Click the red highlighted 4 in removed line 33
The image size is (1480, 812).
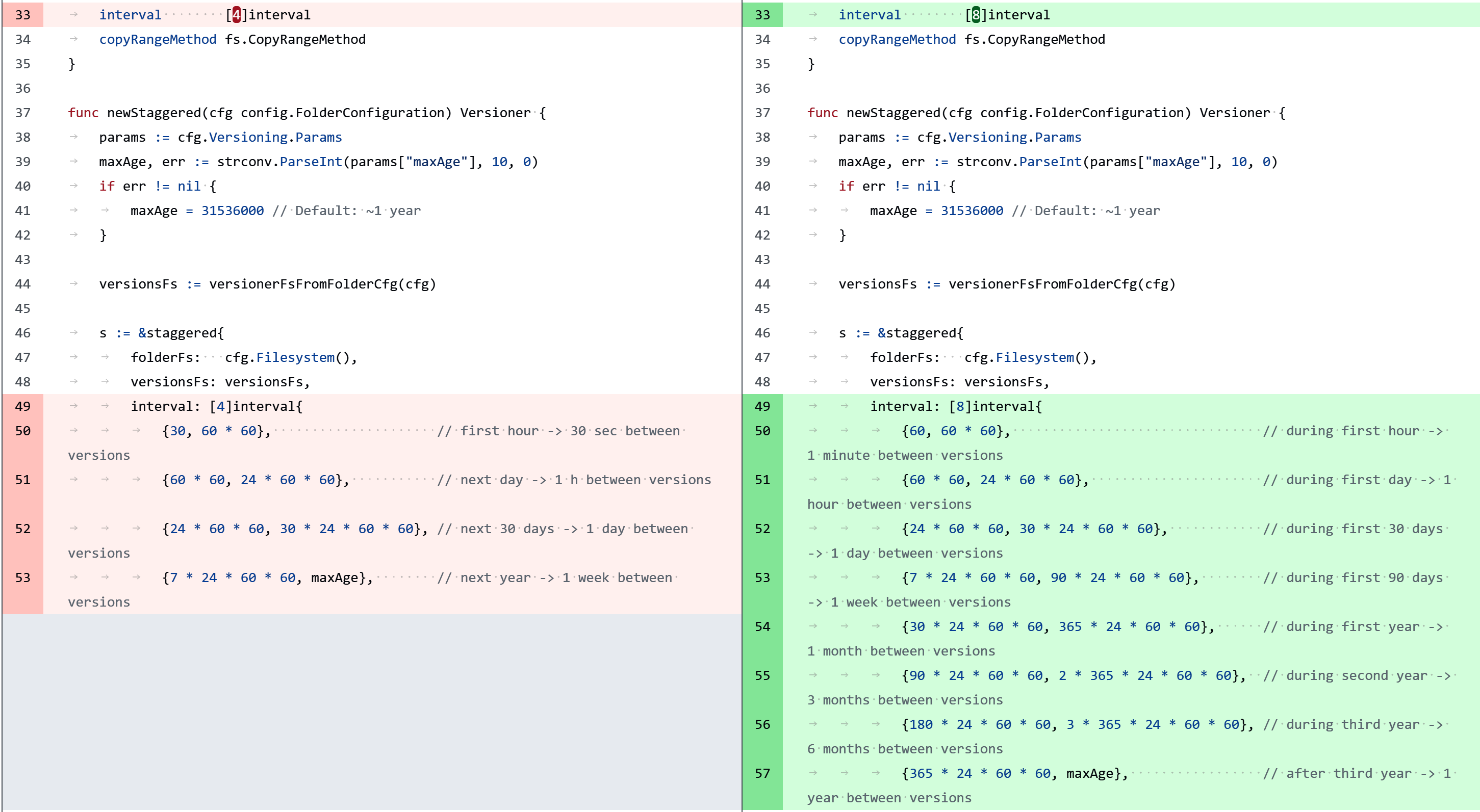(x=237, y=15)
